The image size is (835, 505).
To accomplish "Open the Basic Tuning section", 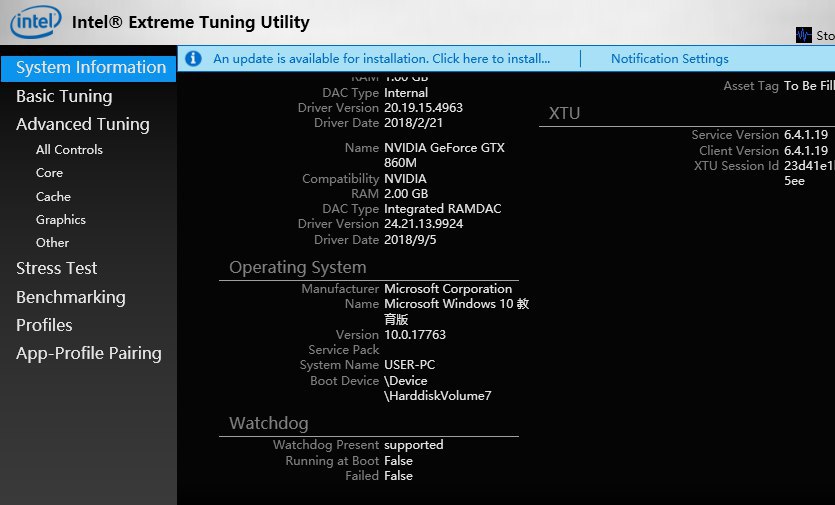I will click(64, 96).
